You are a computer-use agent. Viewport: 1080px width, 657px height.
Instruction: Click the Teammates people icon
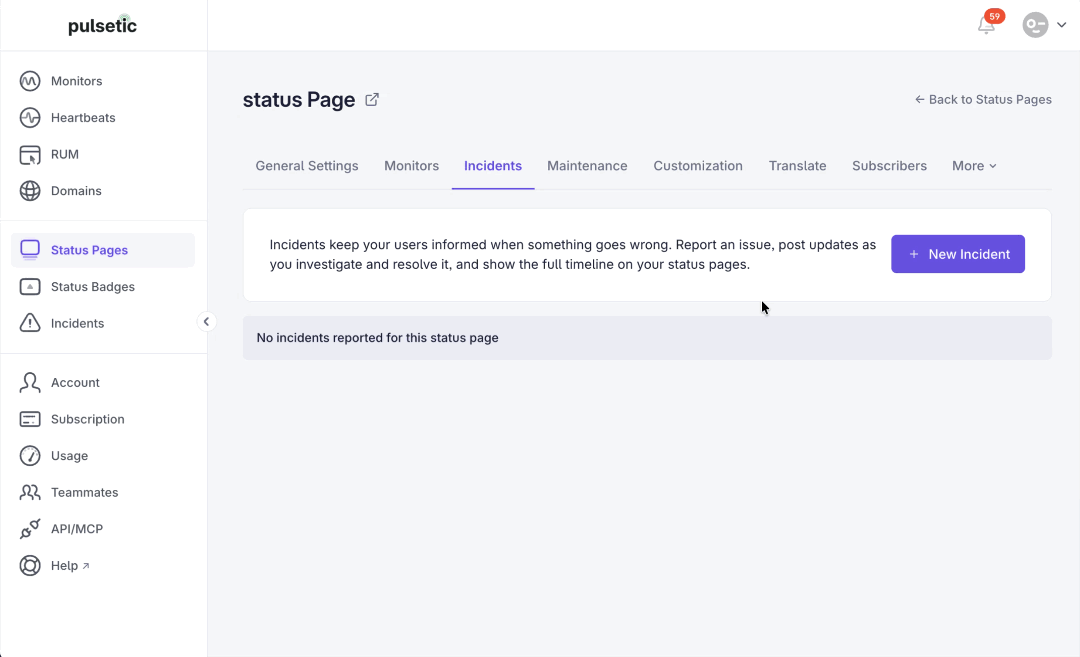[x=30, y=492]
